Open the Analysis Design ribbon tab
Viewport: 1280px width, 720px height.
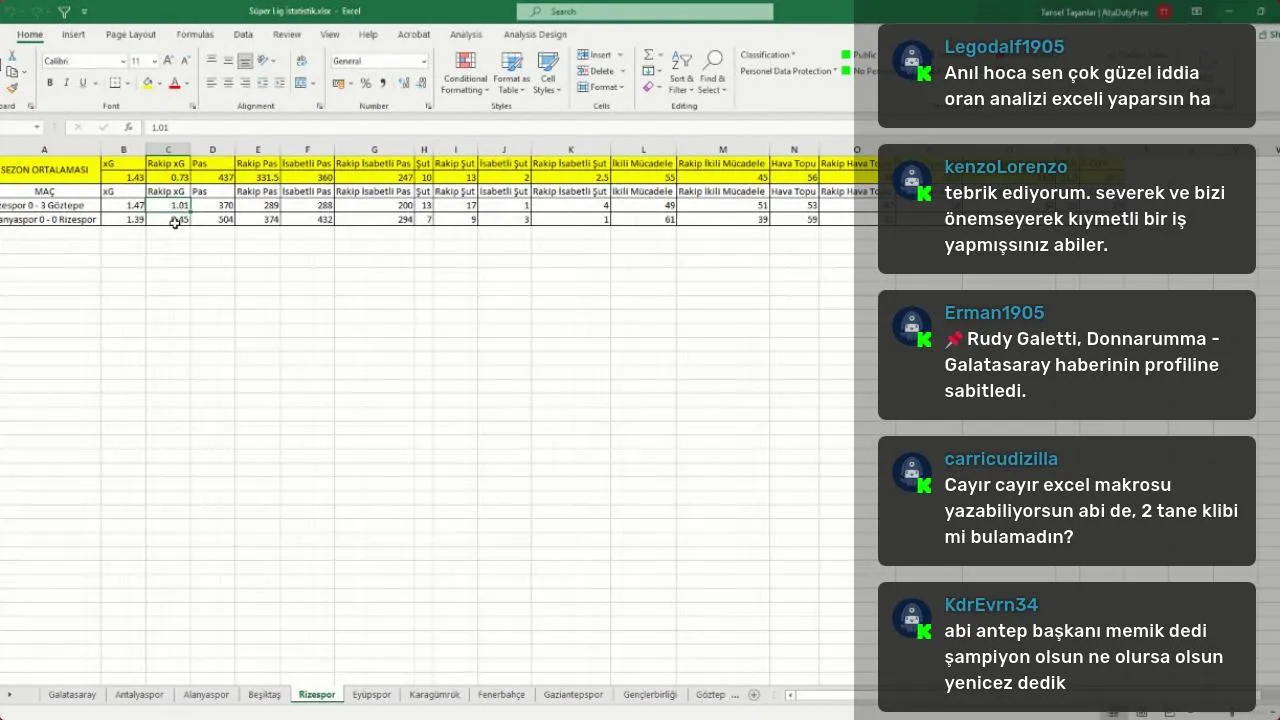535,34
